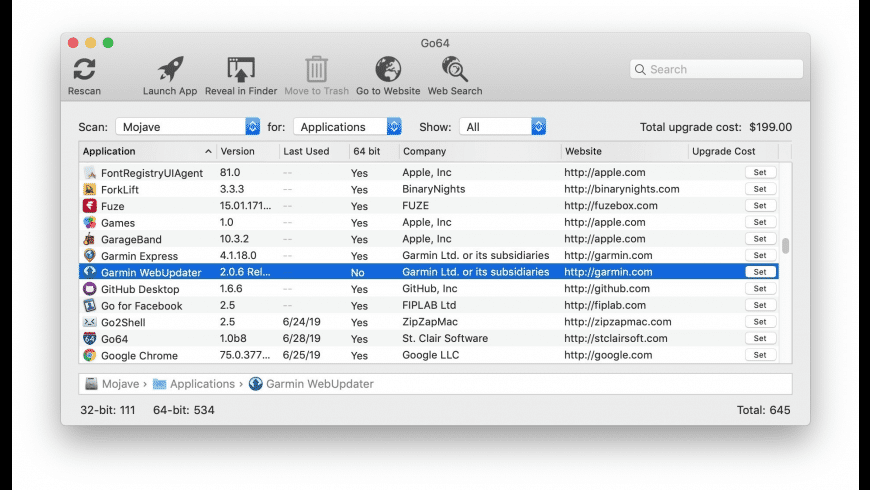
Task: Sort by Website column header
Action: pos(625,151)
